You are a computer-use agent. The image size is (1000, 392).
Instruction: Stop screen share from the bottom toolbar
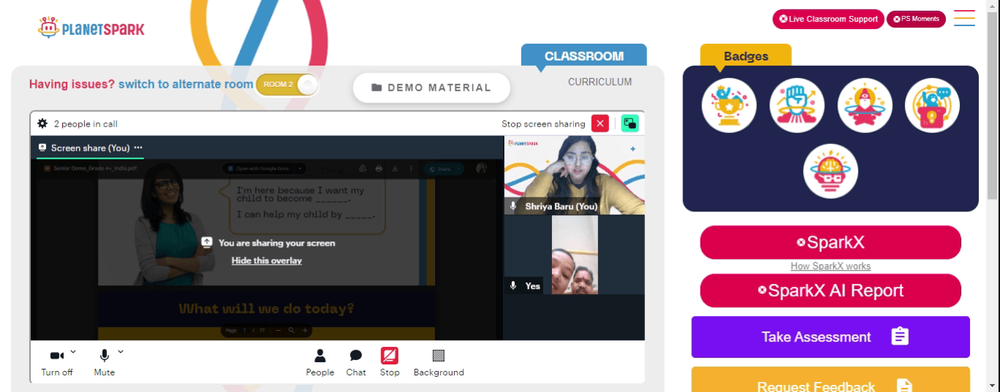pos(390,362)
